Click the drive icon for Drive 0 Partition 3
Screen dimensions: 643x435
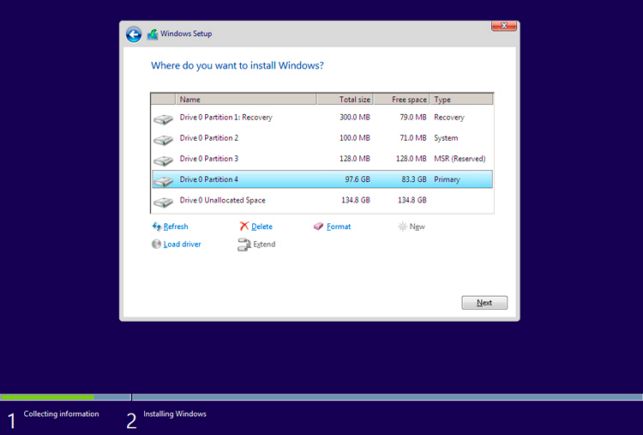point(163,160)
